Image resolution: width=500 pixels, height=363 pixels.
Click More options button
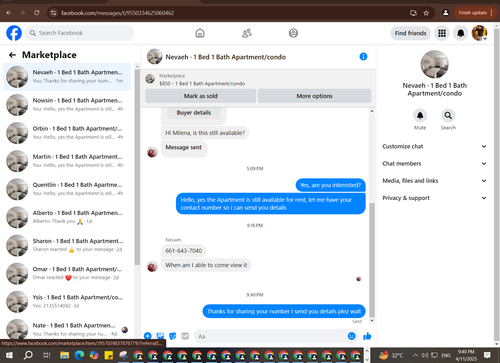click(x=314, y=96)
